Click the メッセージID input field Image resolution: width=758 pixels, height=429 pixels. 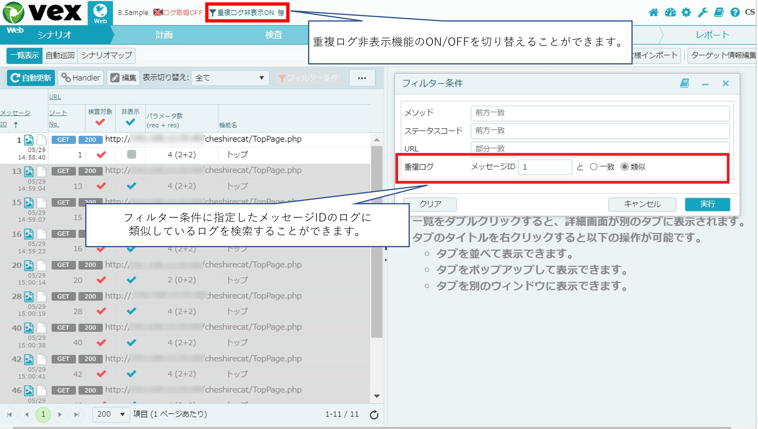pos(545,167)
